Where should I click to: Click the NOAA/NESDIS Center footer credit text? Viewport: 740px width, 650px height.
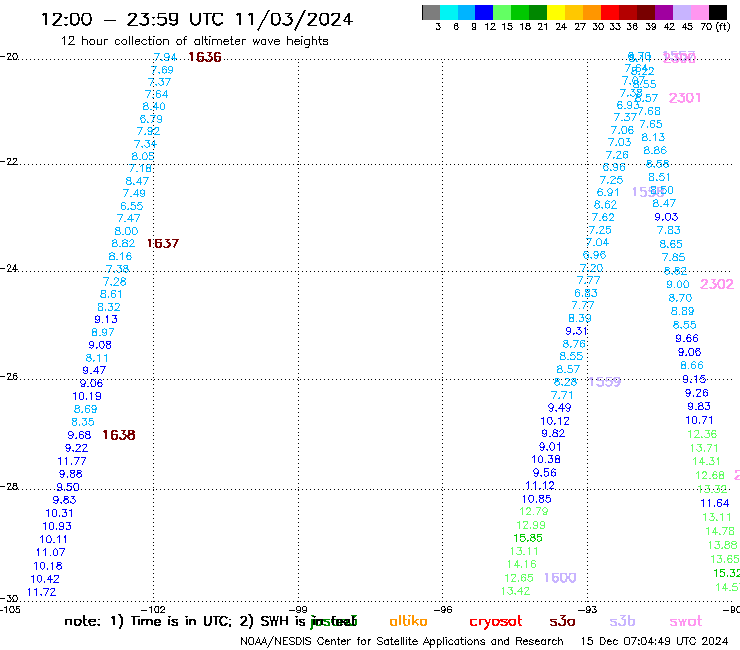pyautogui.click(x=402, y=642)
